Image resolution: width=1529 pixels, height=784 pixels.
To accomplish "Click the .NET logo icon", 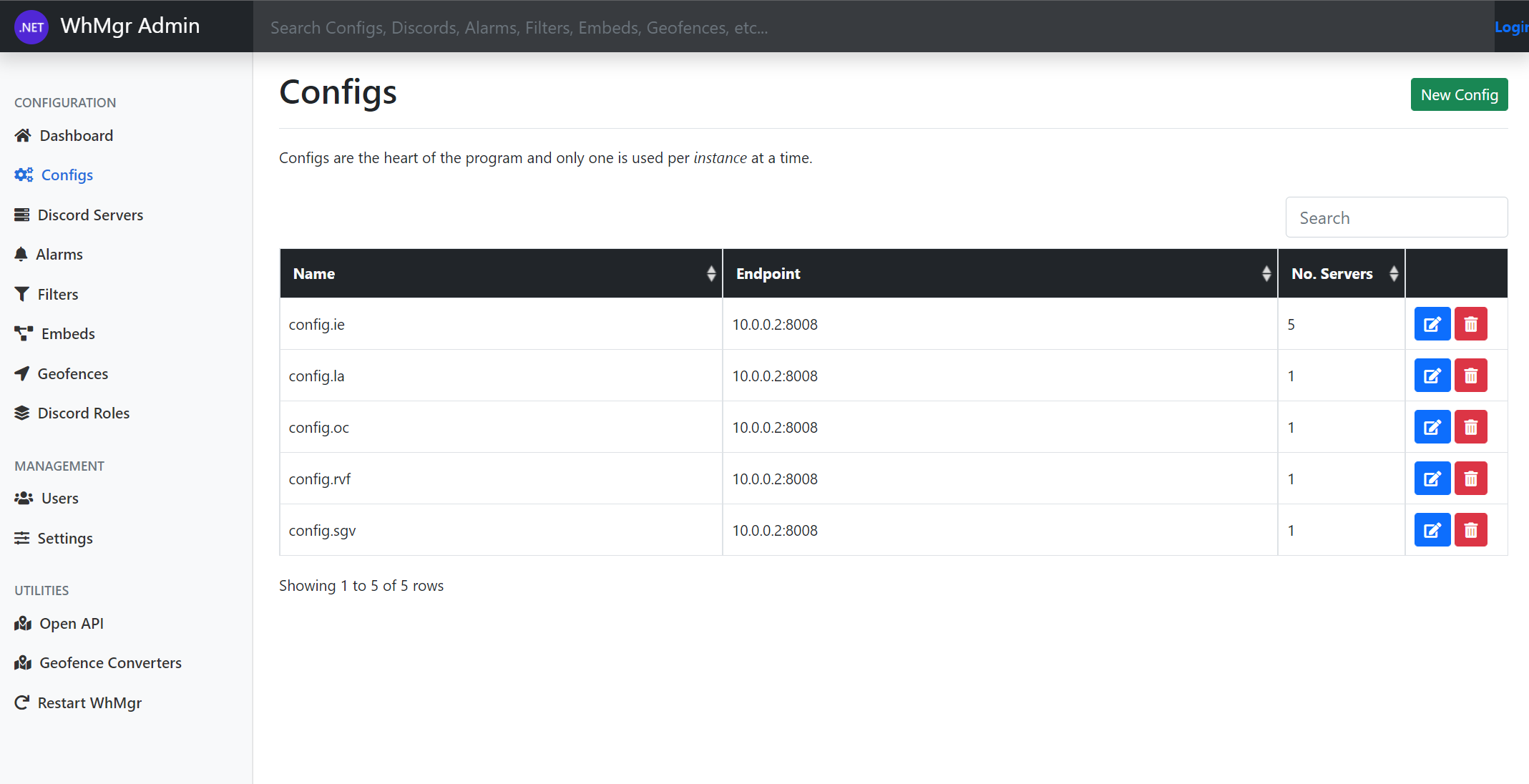I will [31, 27].
